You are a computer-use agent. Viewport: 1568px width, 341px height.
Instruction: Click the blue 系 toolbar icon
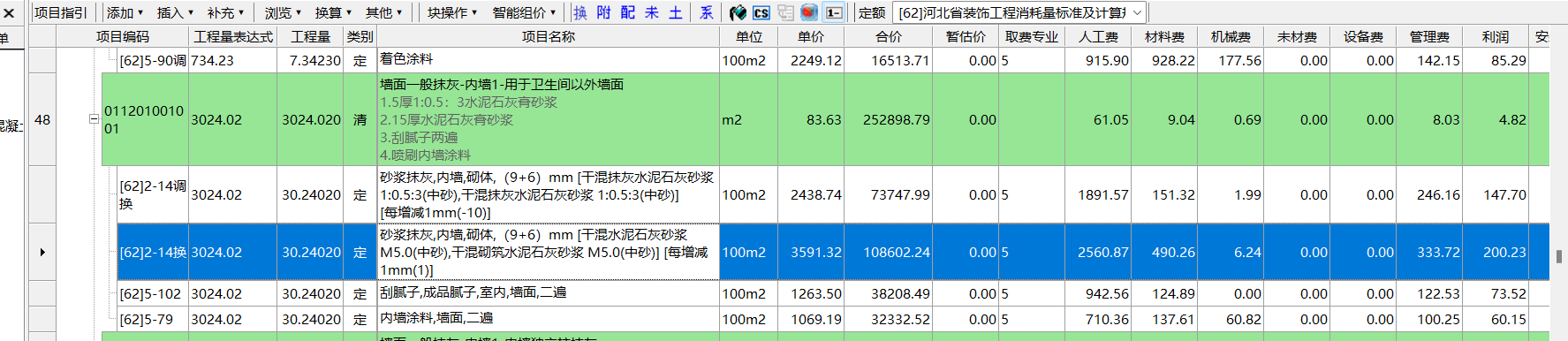707,12
